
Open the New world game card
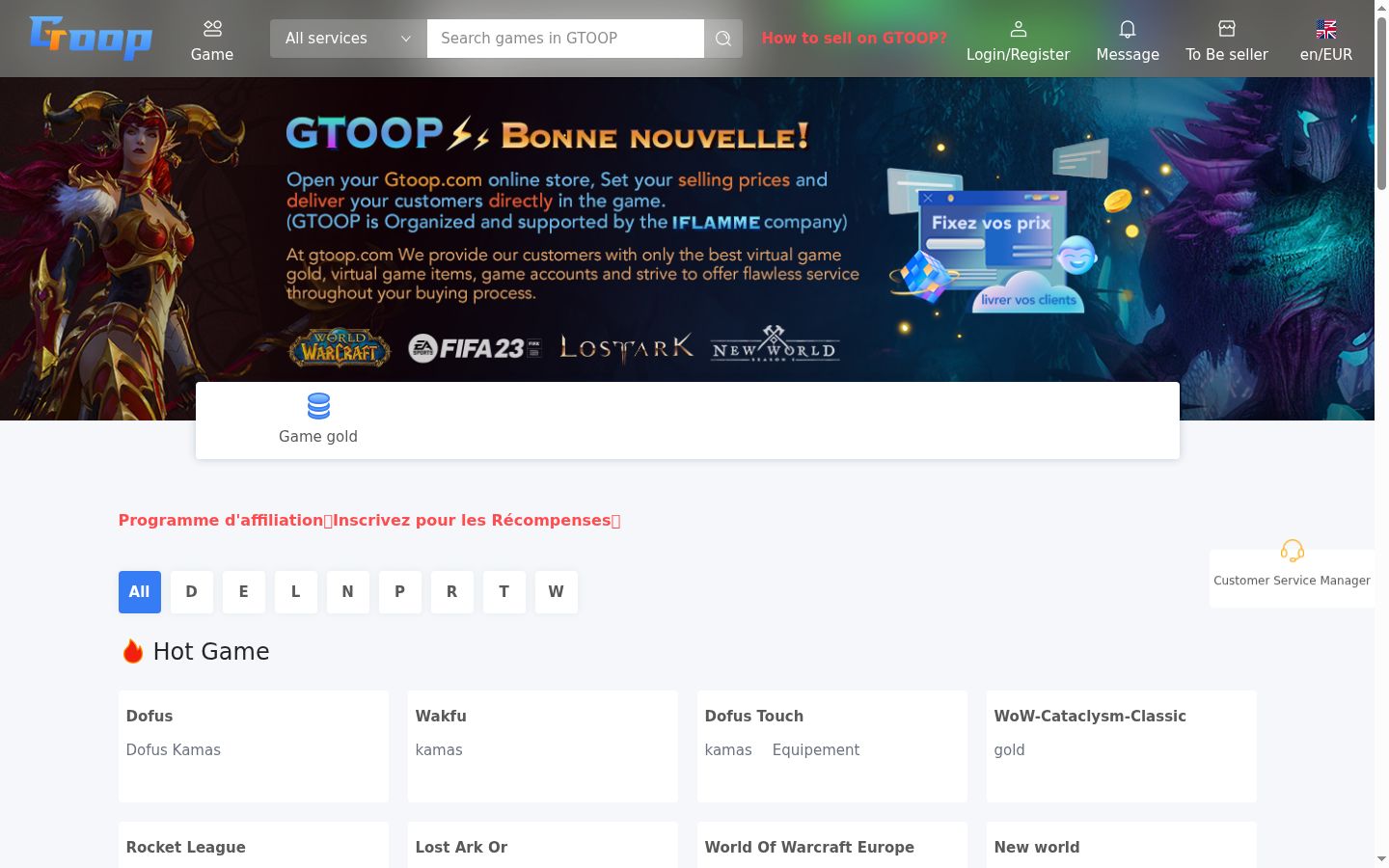point(1122,845)
